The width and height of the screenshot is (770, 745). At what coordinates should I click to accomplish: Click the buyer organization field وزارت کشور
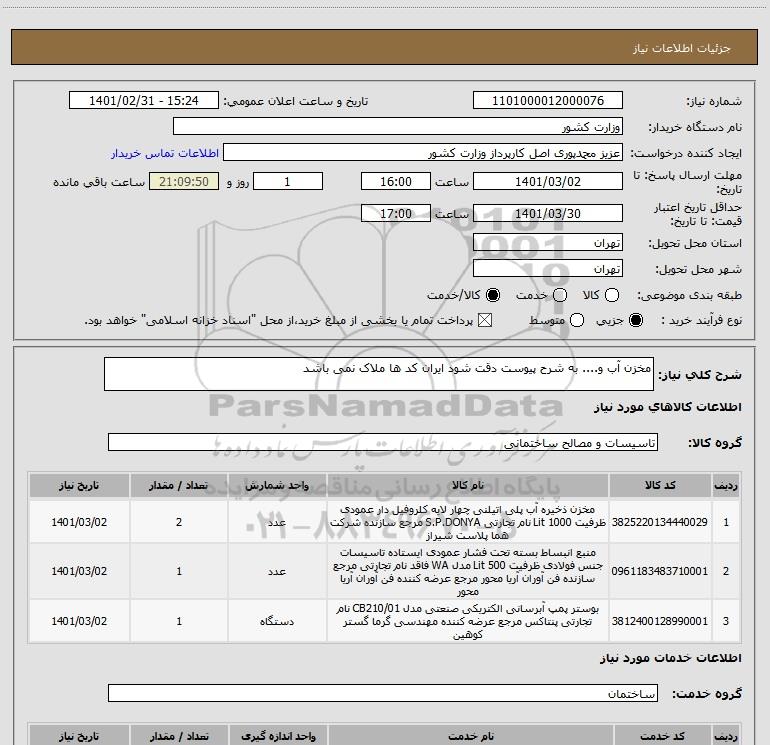pyautogui.click(x=398, y=127)
